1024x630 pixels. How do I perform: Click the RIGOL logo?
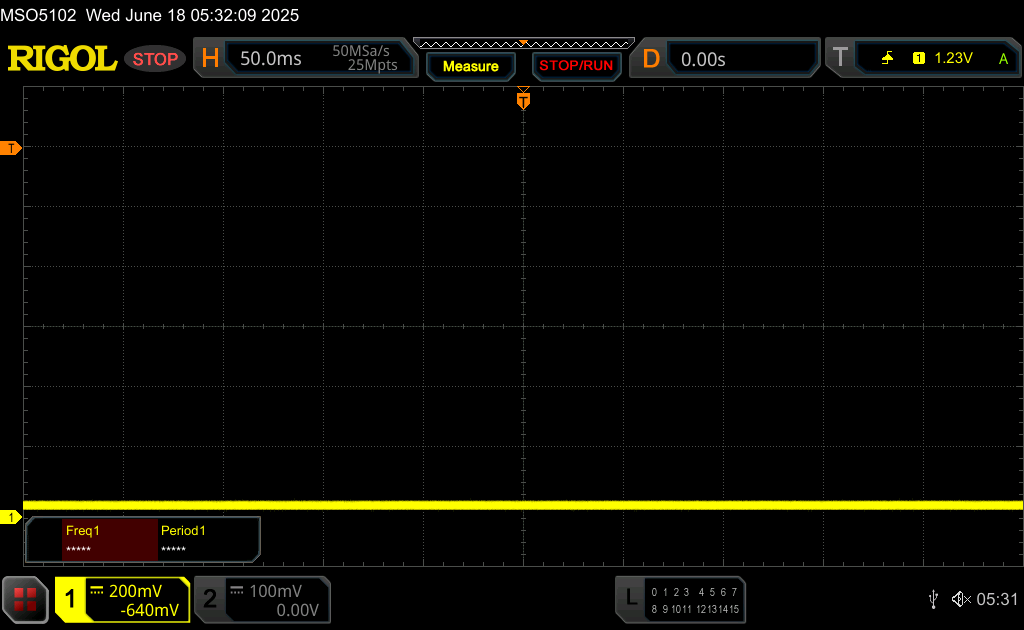62,59
